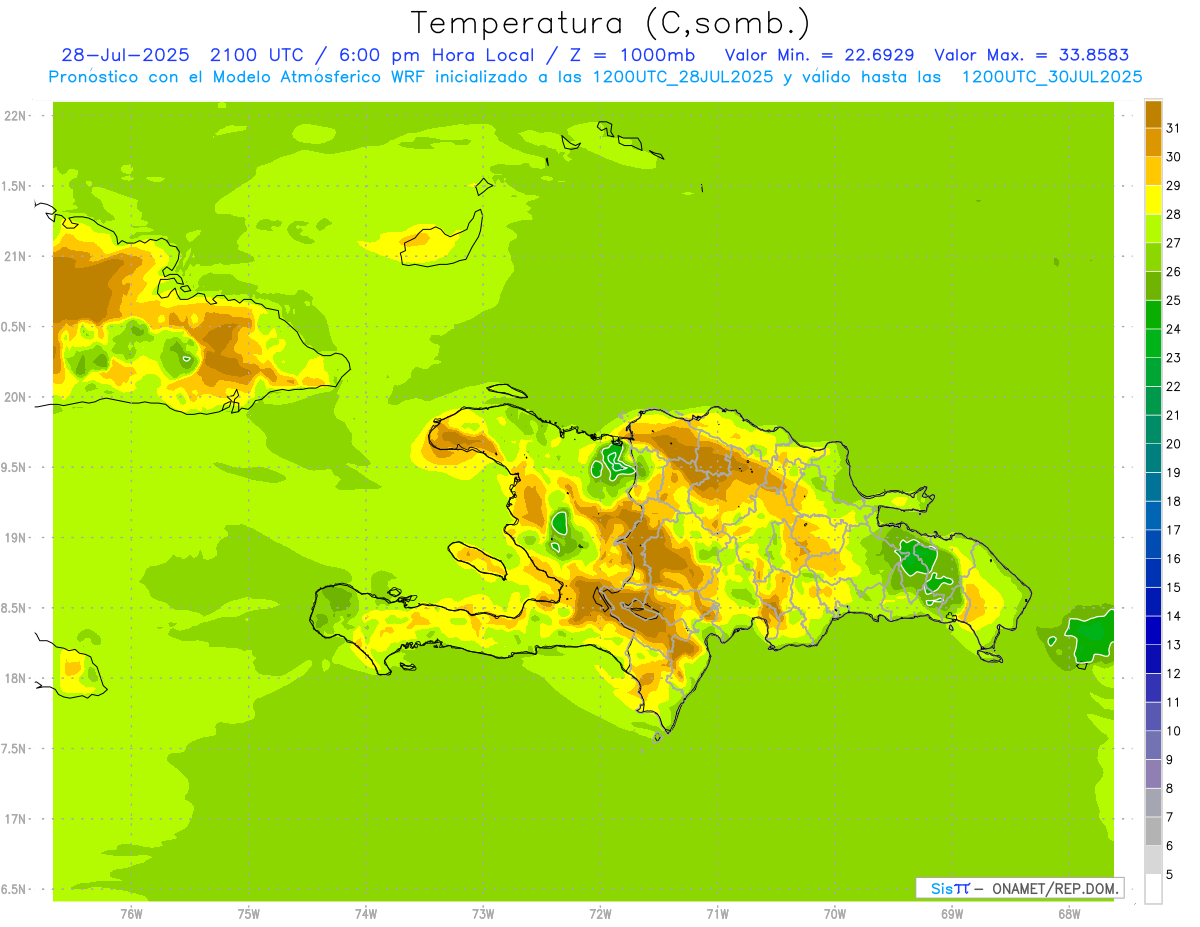Click the '21N' latitude axis label
1200x927 pixels.
[x=15, y=256]
